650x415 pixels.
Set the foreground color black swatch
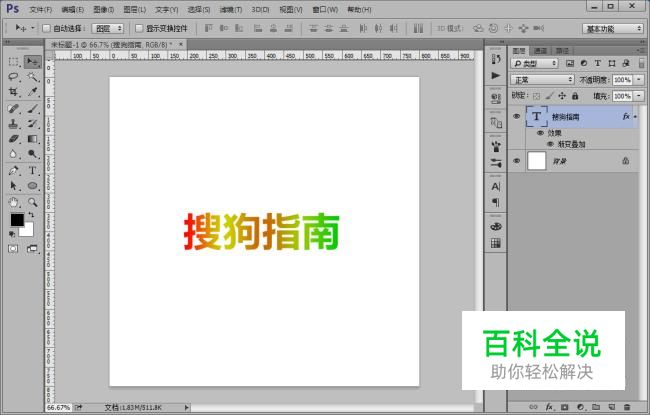pos(17,220)
